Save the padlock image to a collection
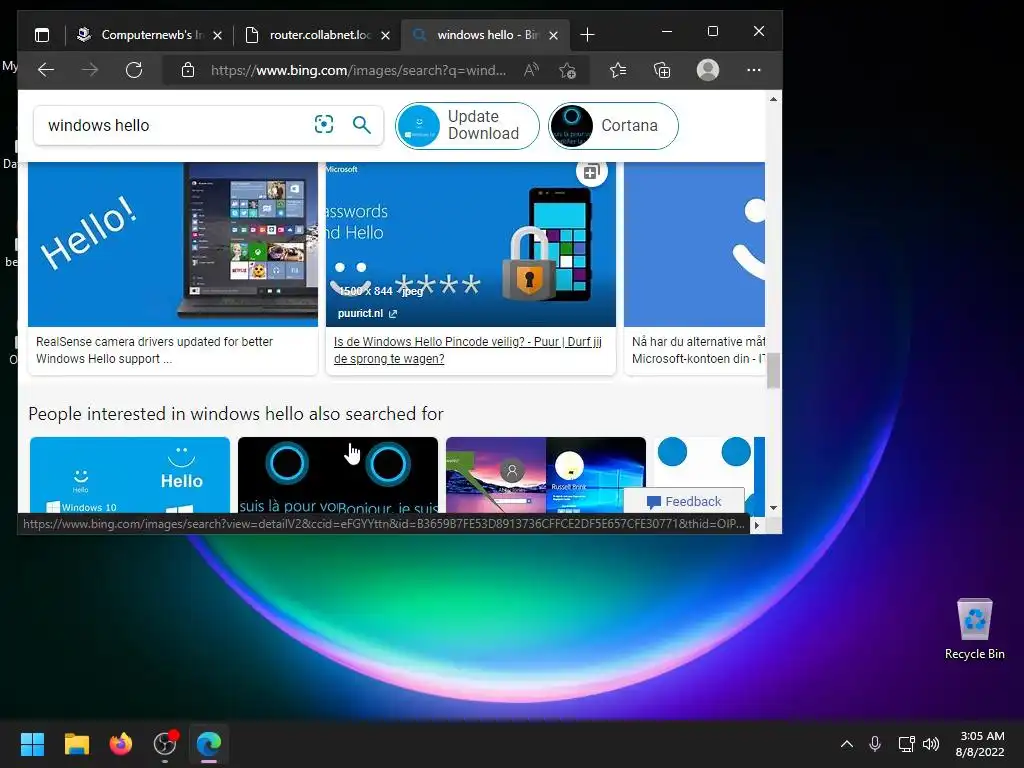1024x768 pixels. [x=592, y=172]
